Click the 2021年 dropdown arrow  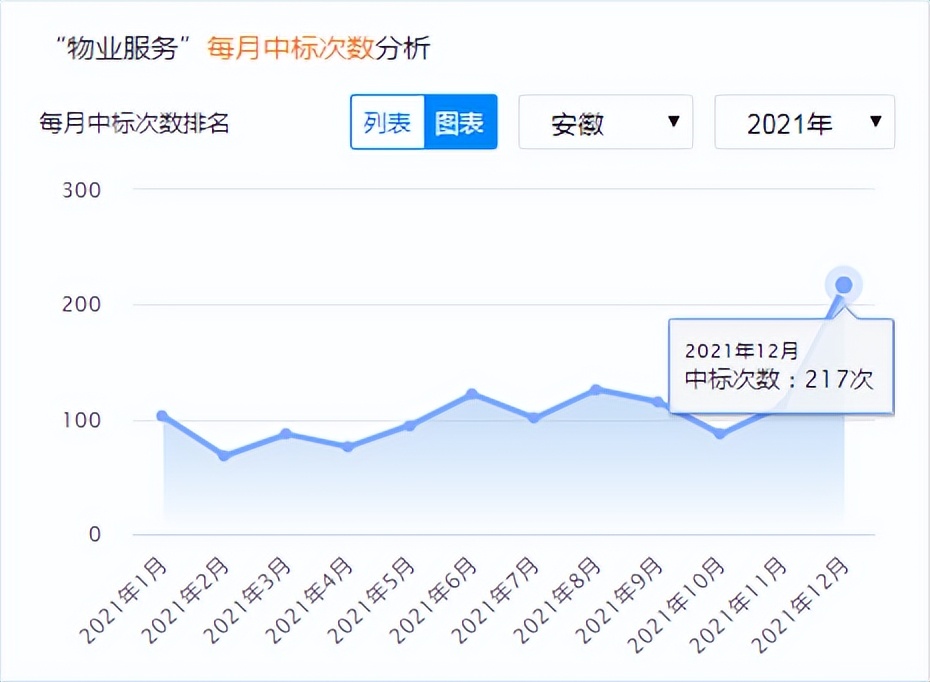point(878,121)
